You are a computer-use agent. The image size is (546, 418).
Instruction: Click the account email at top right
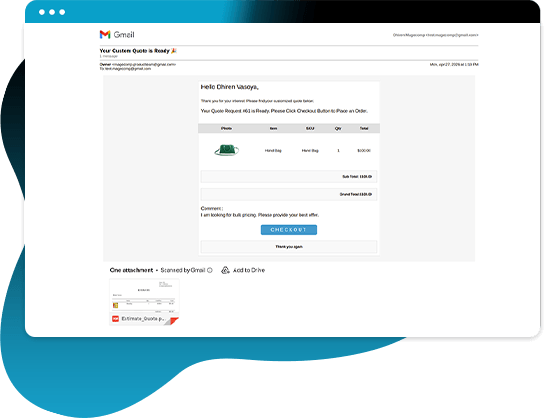coord(435,35)
